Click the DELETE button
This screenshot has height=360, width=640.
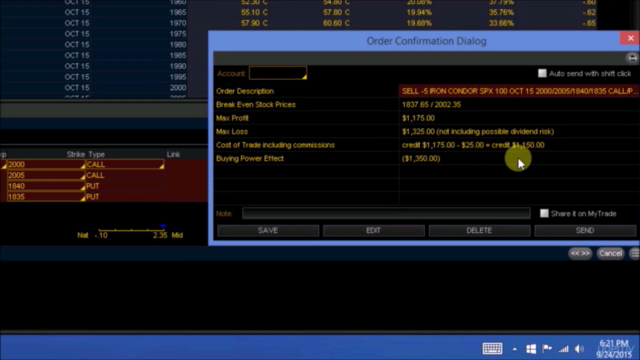point(479,231)
